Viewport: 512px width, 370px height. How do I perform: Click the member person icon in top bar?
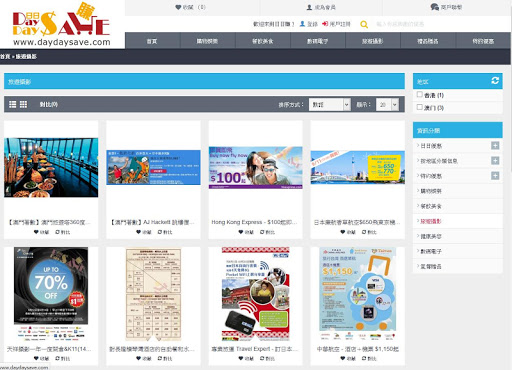[309, 7]
